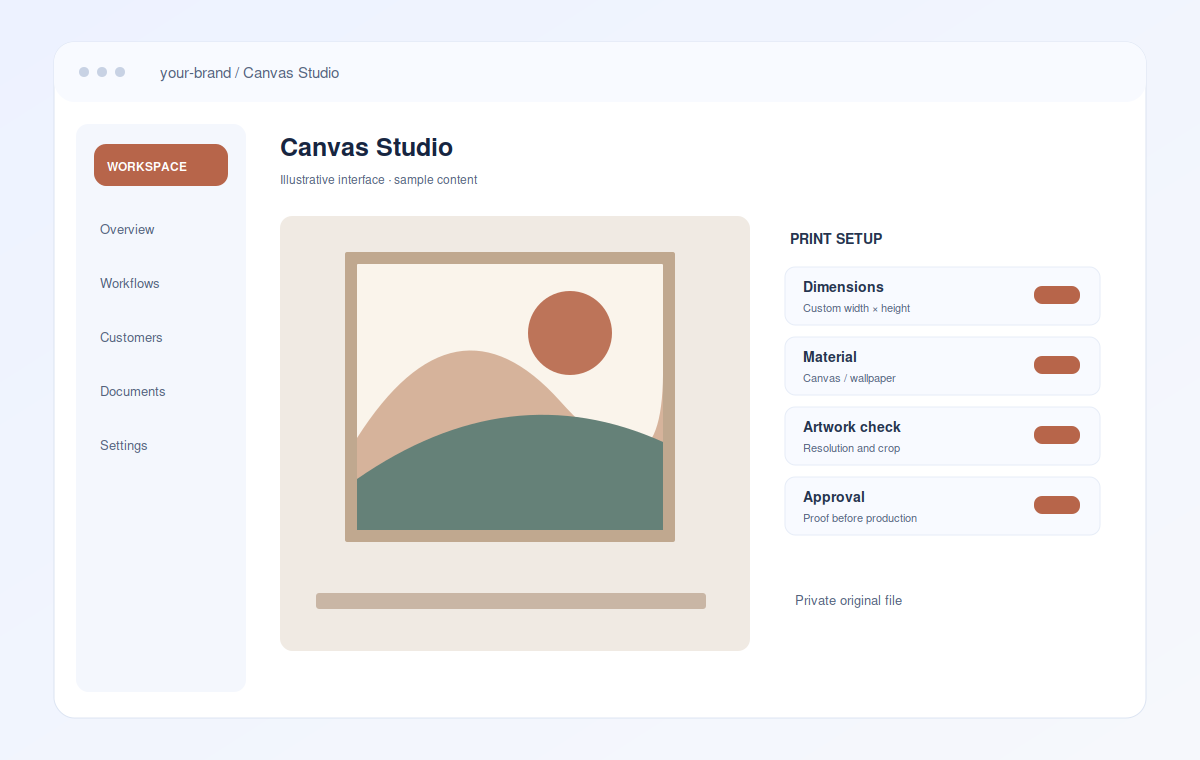1200x760 pixels.
Task: Click 'Custom width × height' description
Action: click(x=856, y=308)
